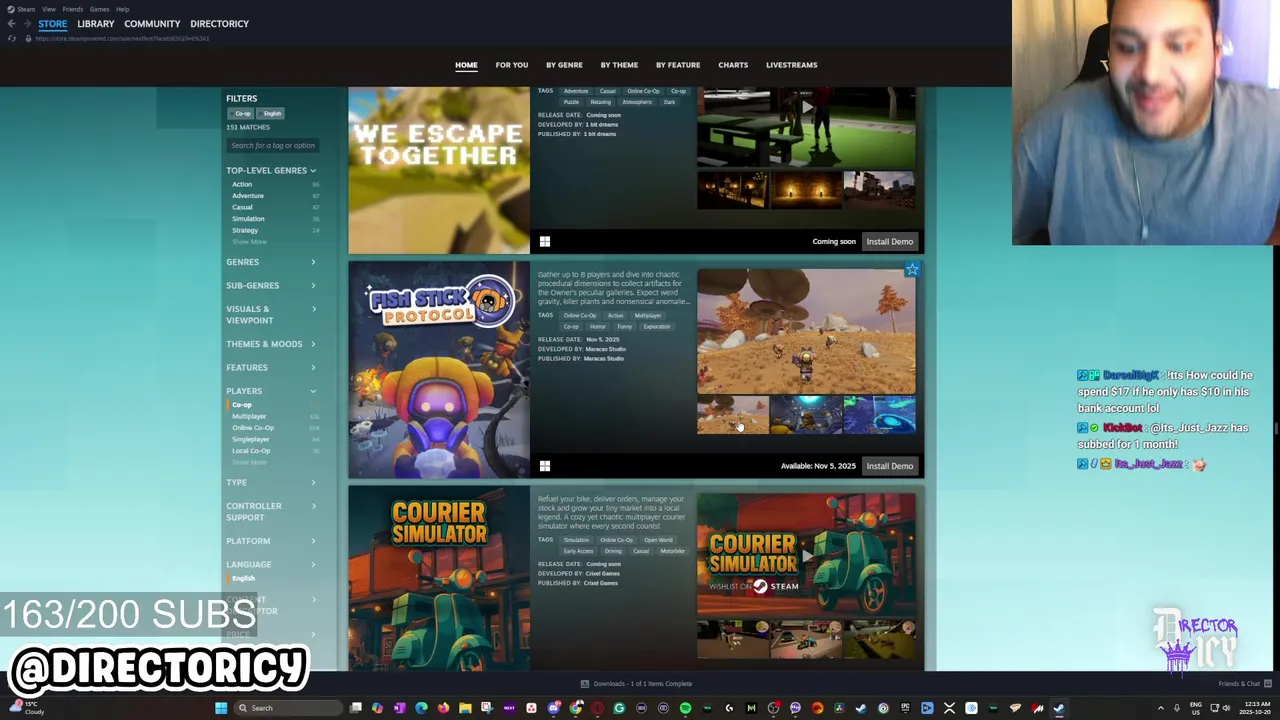Click the Downloads icon in Steam's bottom bar

585,684
